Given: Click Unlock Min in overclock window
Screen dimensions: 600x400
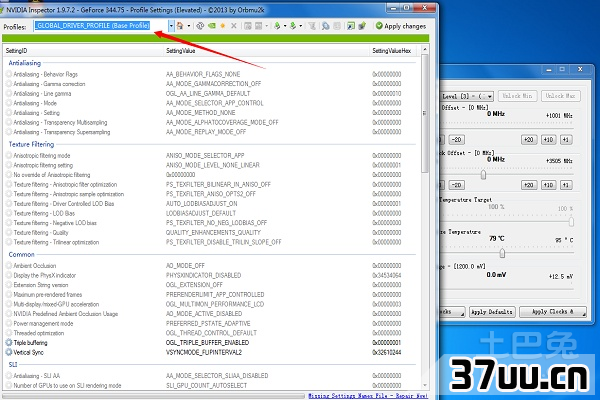Looking at the screenshot, I should tap(517, 96).
